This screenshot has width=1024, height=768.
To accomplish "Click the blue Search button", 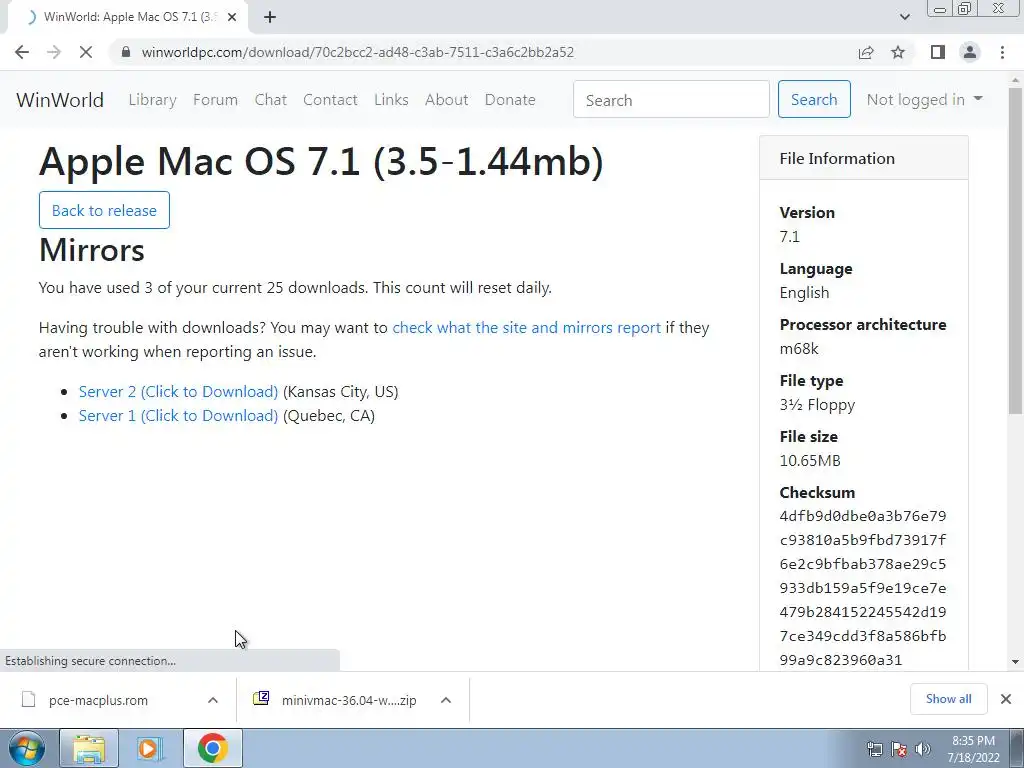I will (x=814, y=99).
